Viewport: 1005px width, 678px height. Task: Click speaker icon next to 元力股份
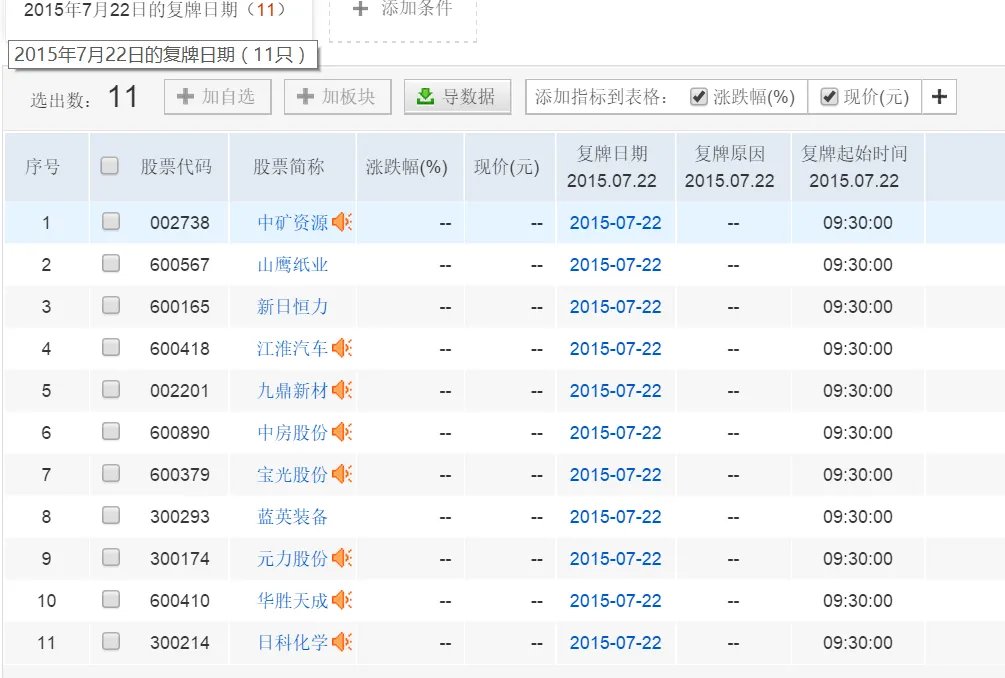pyautogui.click(x=342, y=558)
